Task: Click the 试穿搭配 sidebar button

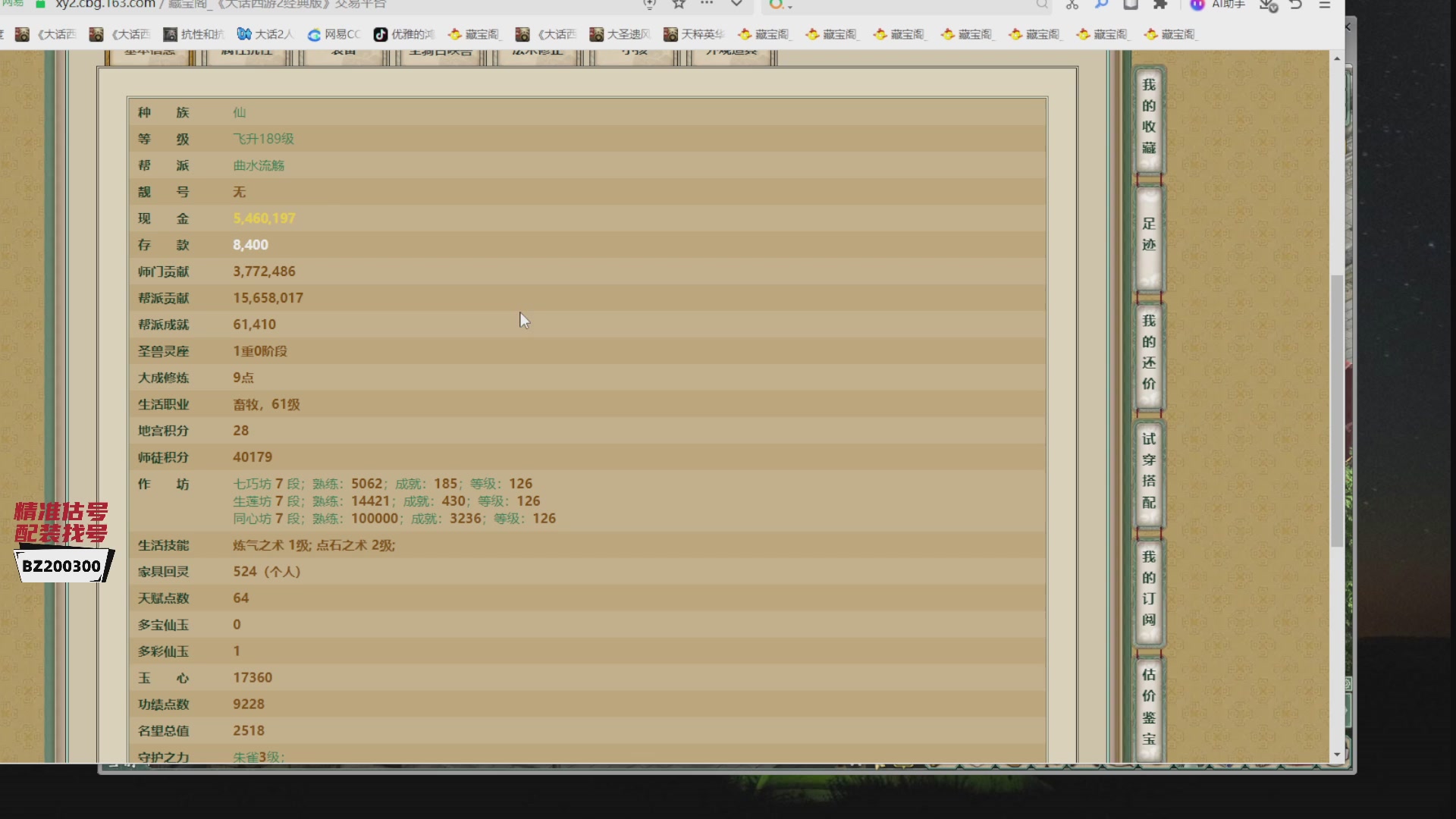Action: tap(1149, 471)
